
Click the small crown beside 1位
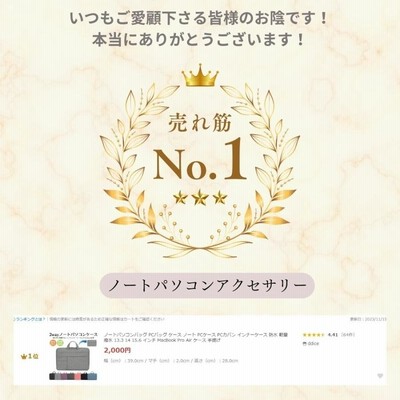pos(24,356)
